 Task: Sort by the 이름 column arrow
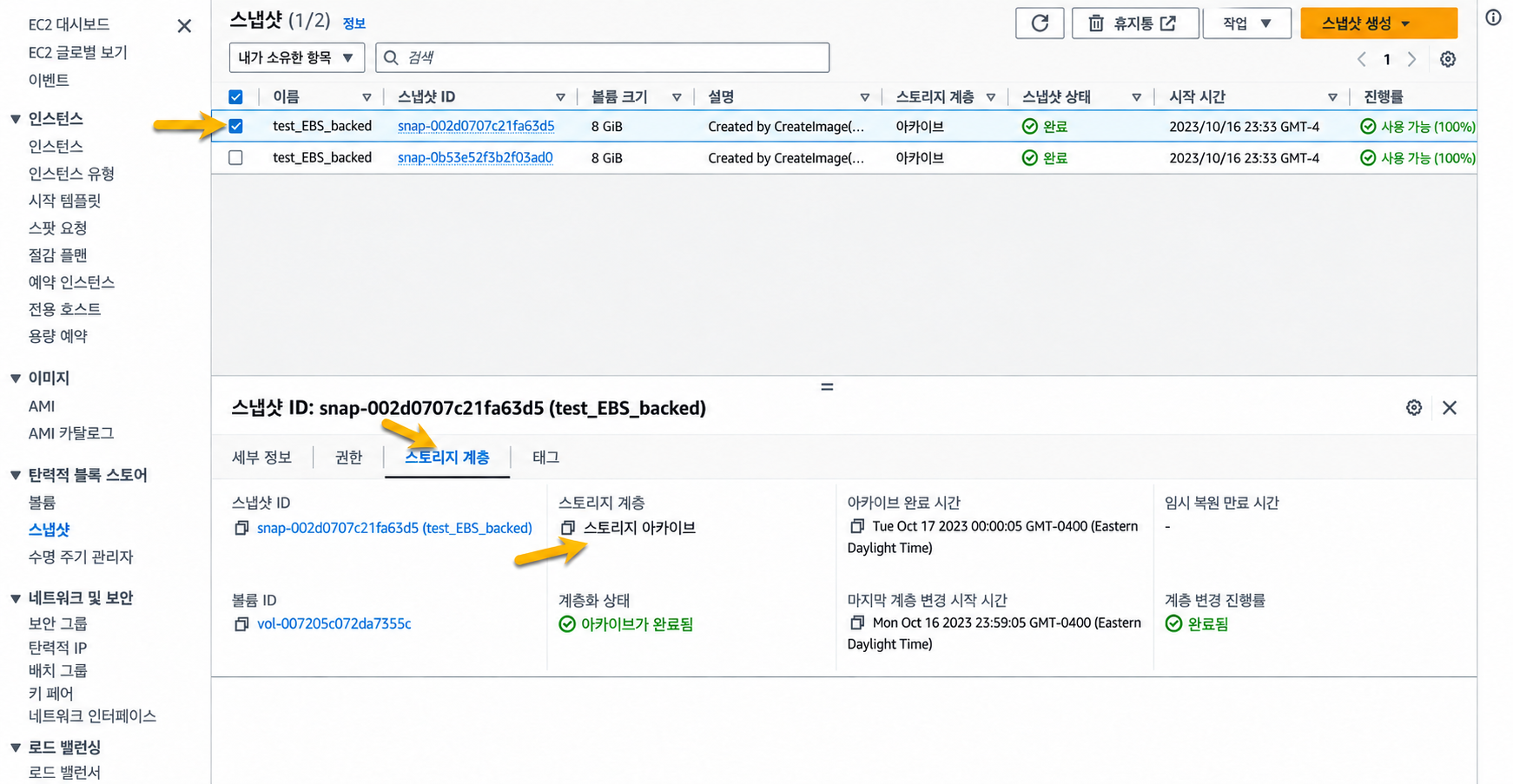[x=367, y=97]
